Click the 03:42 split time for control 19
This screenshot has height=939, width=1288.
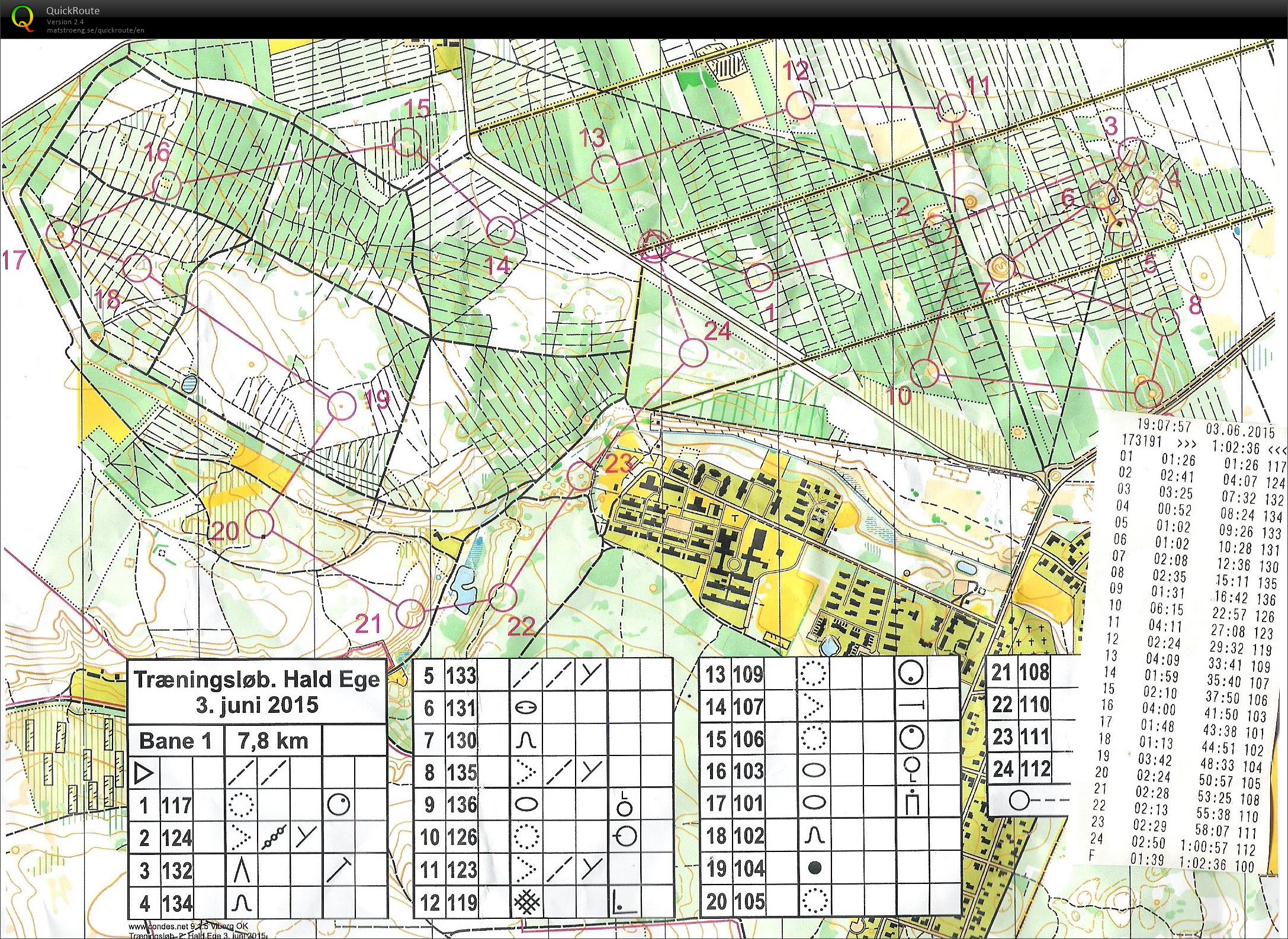pos(1155,759)
